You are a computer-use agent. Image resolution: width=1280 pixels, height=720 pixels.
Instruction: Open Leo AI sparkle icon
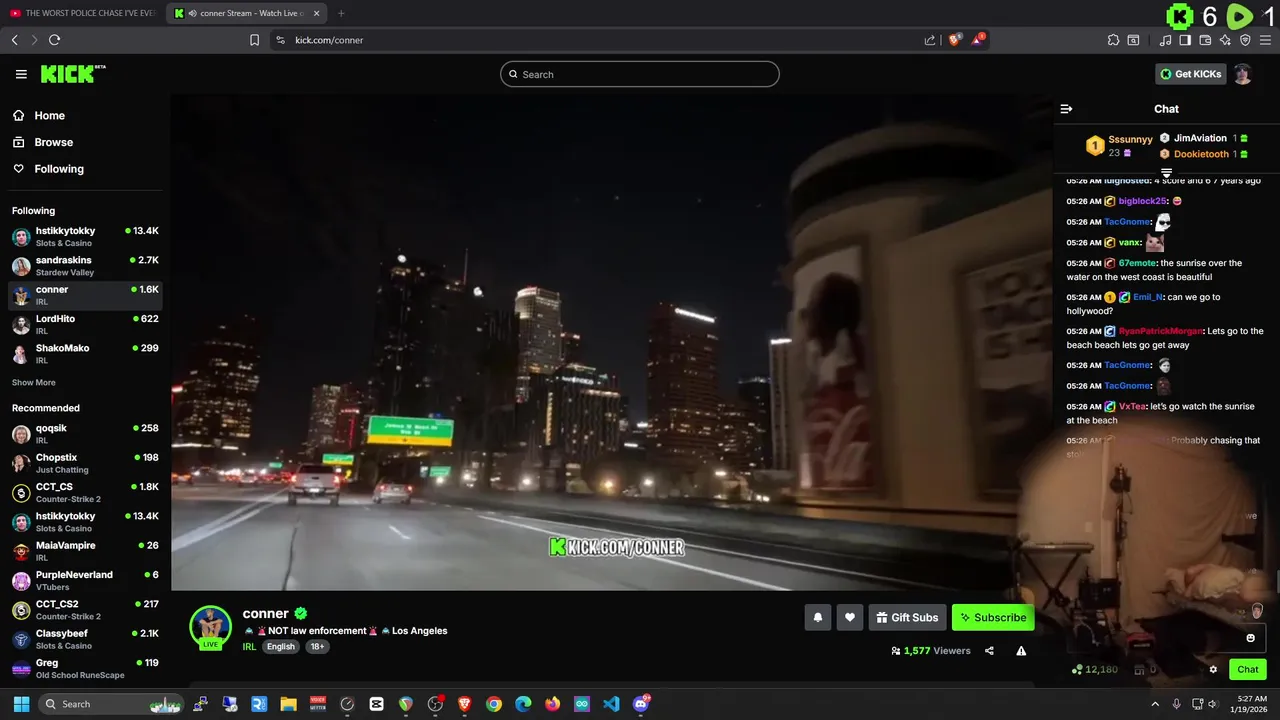pyautogui.click(x=1225, y=40)
